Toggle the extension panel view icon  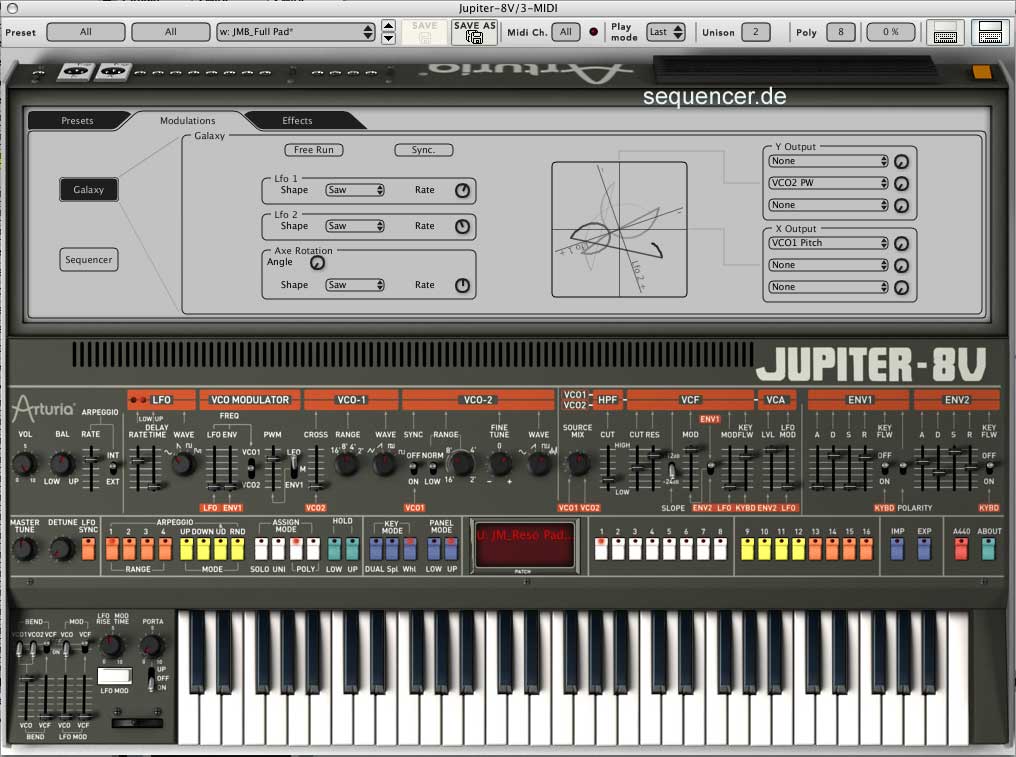click(990, 32)
